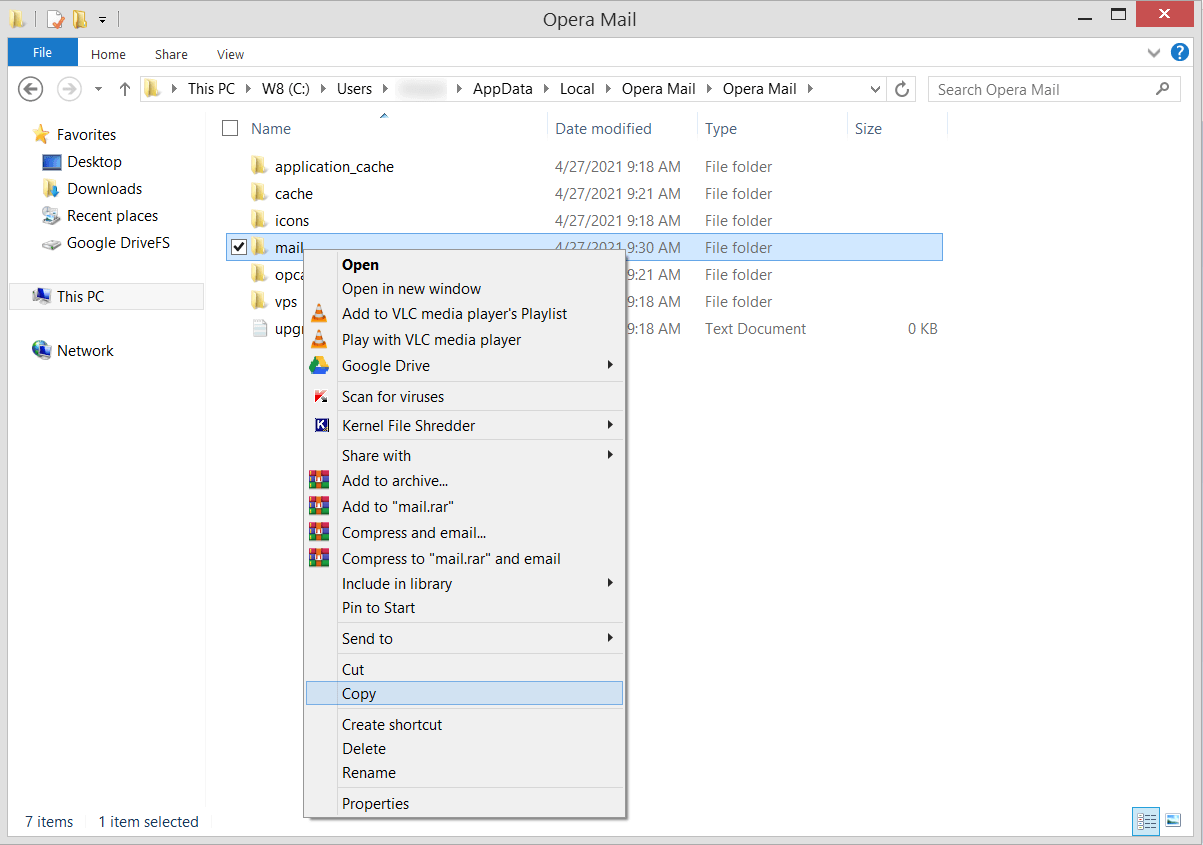Open Customize Quick Access Toolbar dropdown
Screen dimensions: 1203x845
point(102,19)
